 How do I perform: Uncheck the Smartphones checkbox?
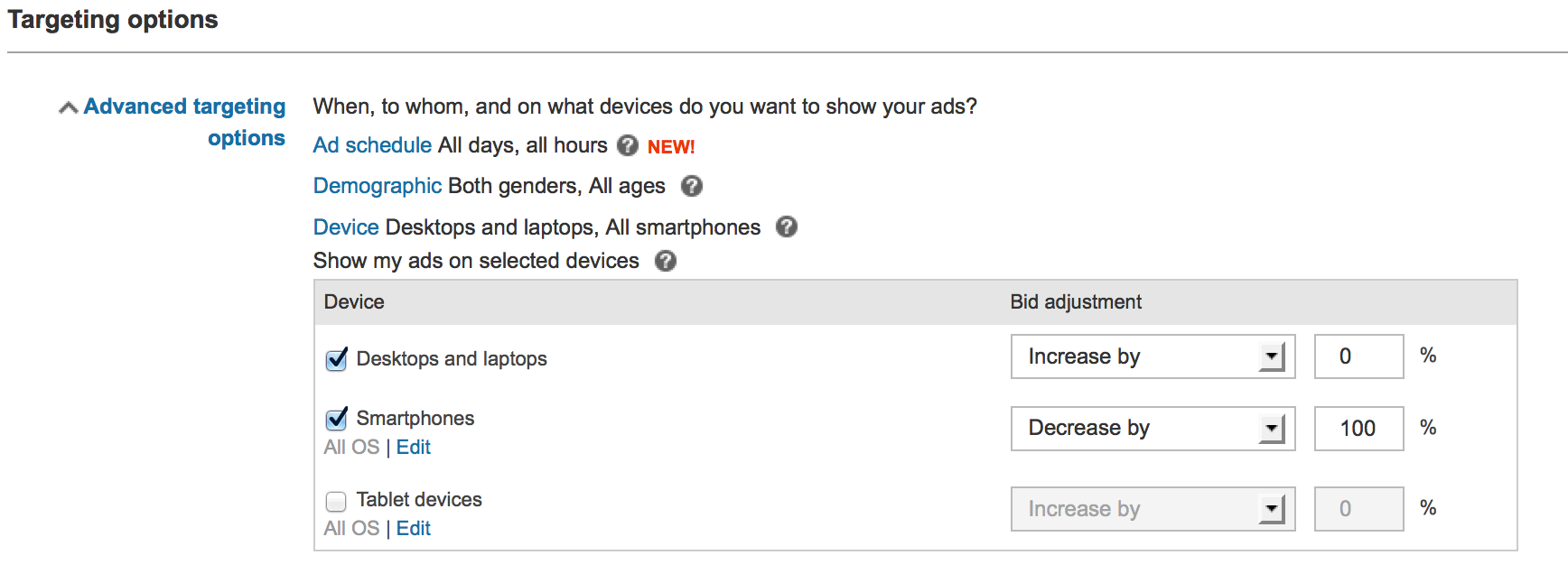point(336,419)
